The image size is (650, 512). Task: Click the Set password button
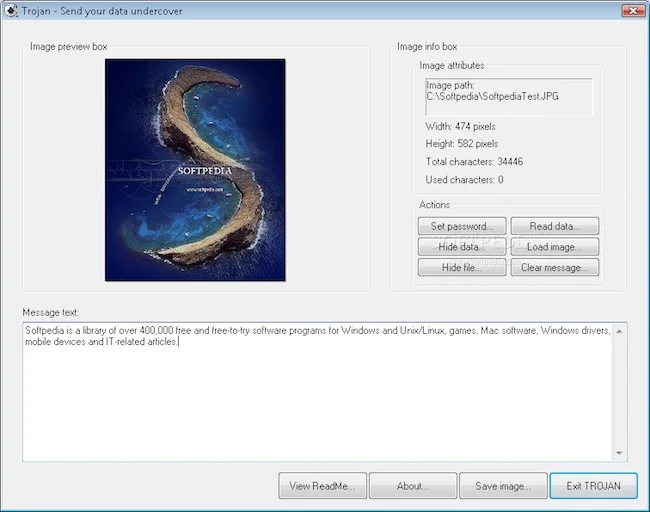tap(462, 226)
